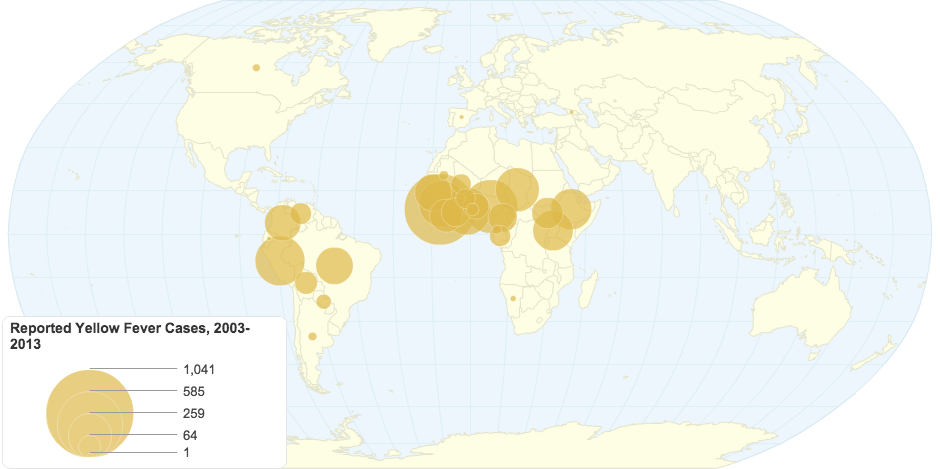Select the bubble over Gabon and Congo
This screenshot has height=469, width=940.
(x=499, y=236)
